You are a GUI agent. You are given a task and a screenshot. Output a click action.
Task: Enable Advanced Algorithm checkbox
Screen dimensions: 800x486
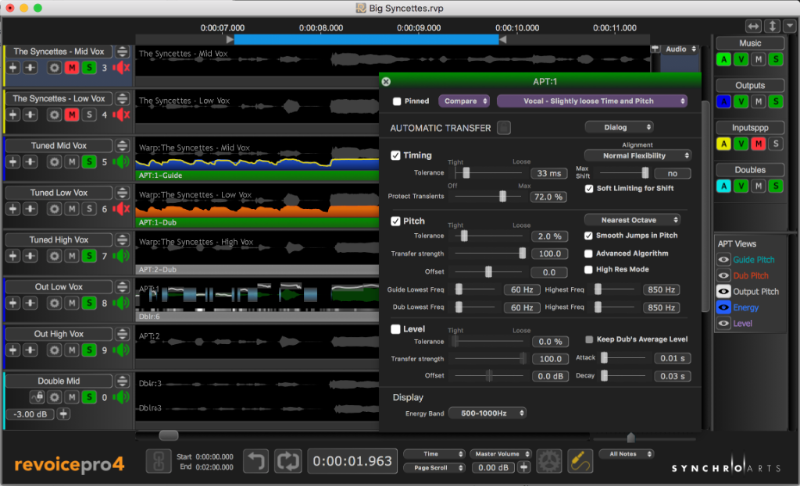click(x=588, y=253)
